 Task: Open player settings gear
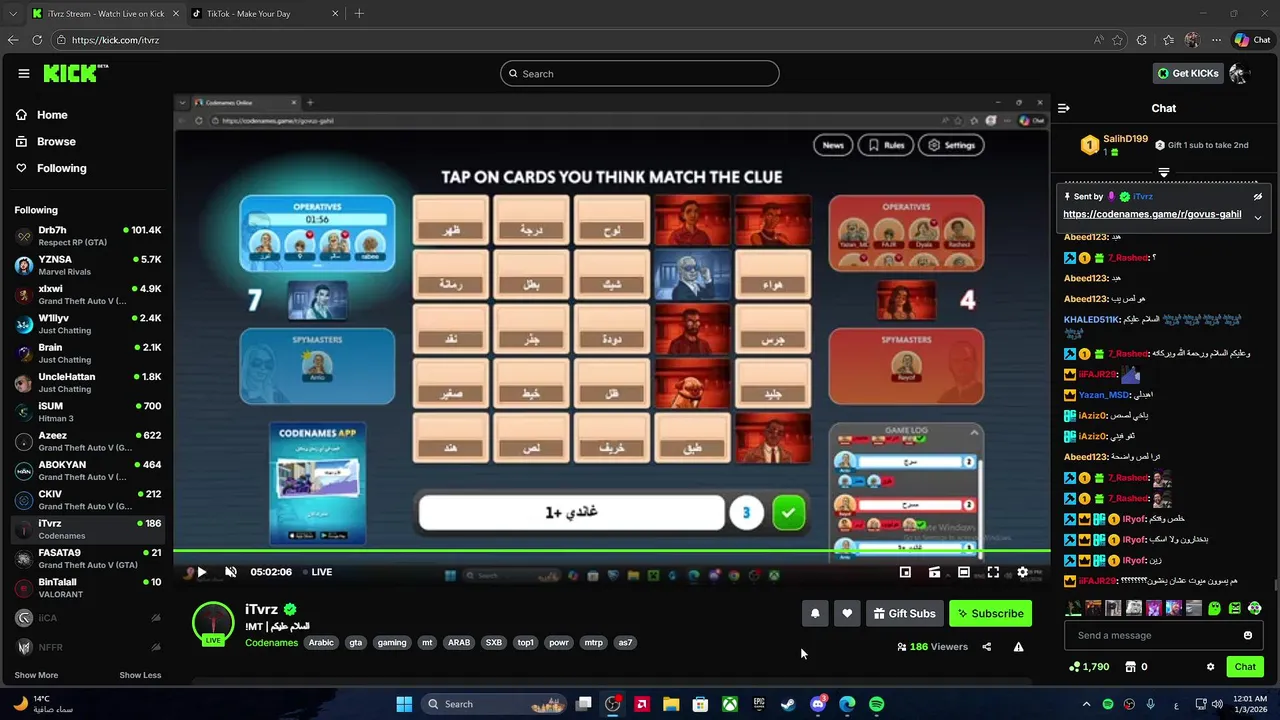1022,572
